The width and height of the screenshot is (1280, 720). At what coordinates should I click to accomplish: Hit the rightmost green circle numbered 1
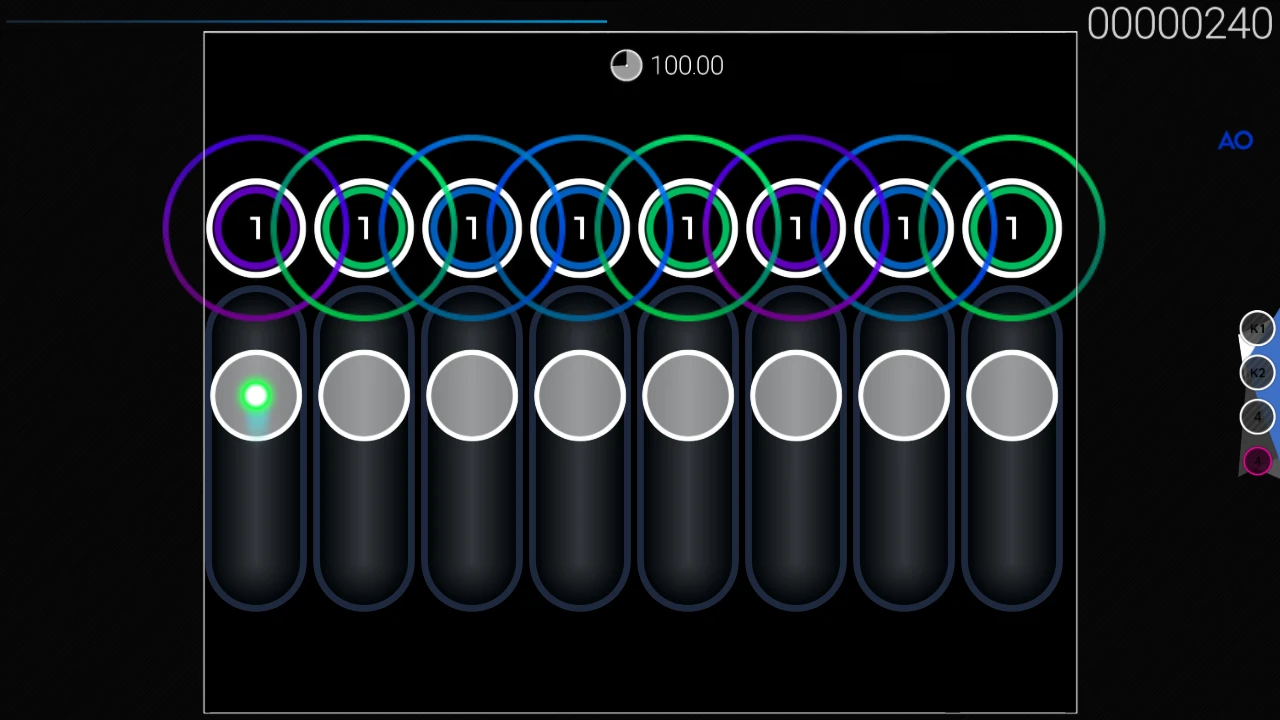tap(1012, 229)
